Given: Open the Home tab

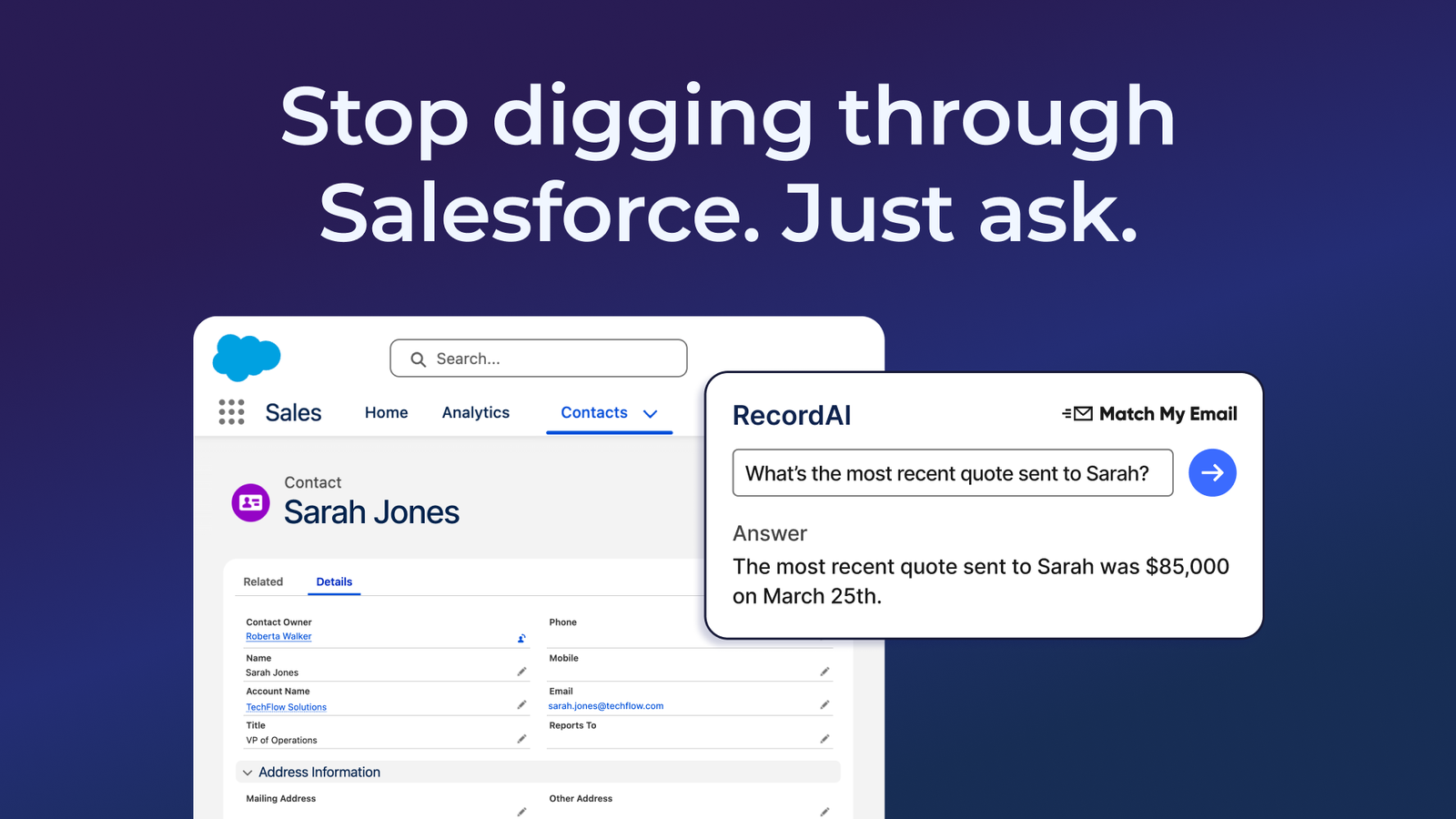Looking at the screenshot, I should coord(386,412).
